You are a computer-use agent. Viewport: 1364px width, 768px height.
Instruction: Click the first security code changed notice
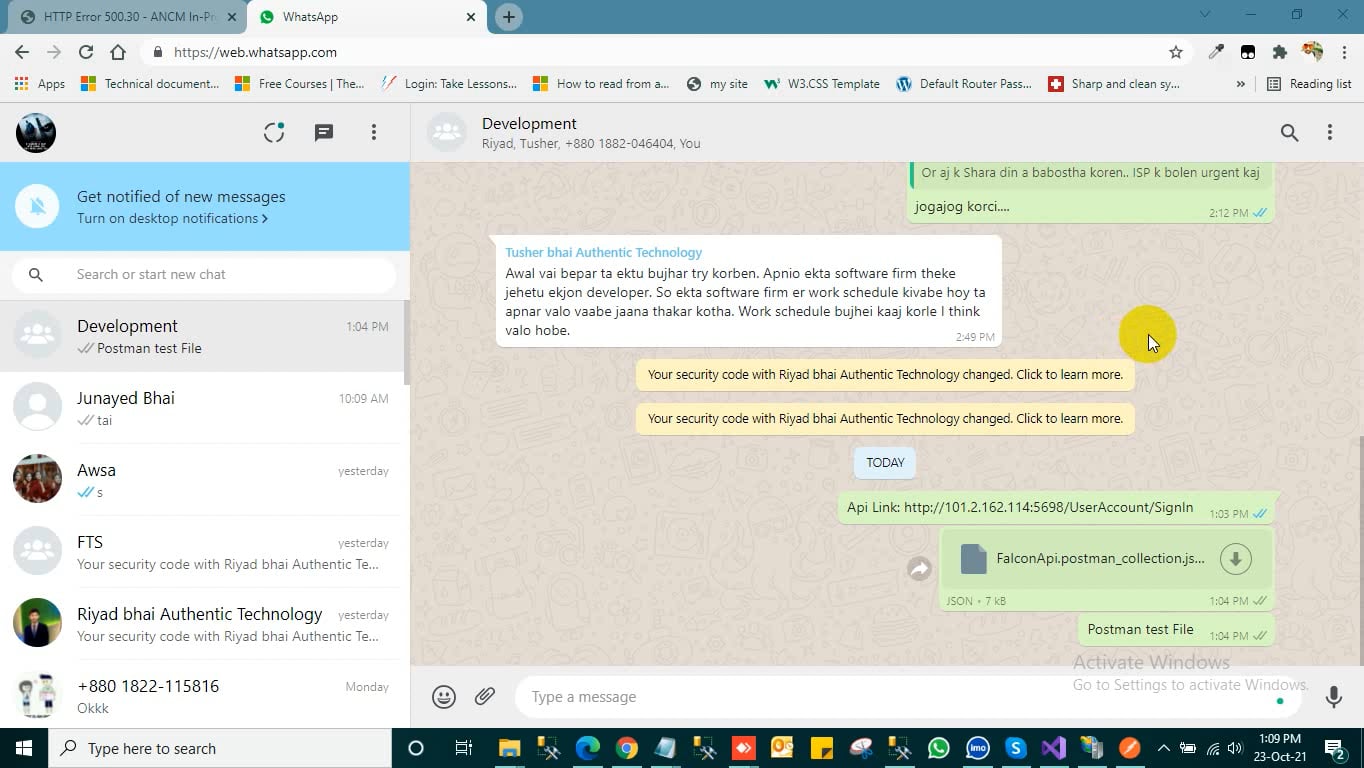pyautogui.click(x=885, y=375)
